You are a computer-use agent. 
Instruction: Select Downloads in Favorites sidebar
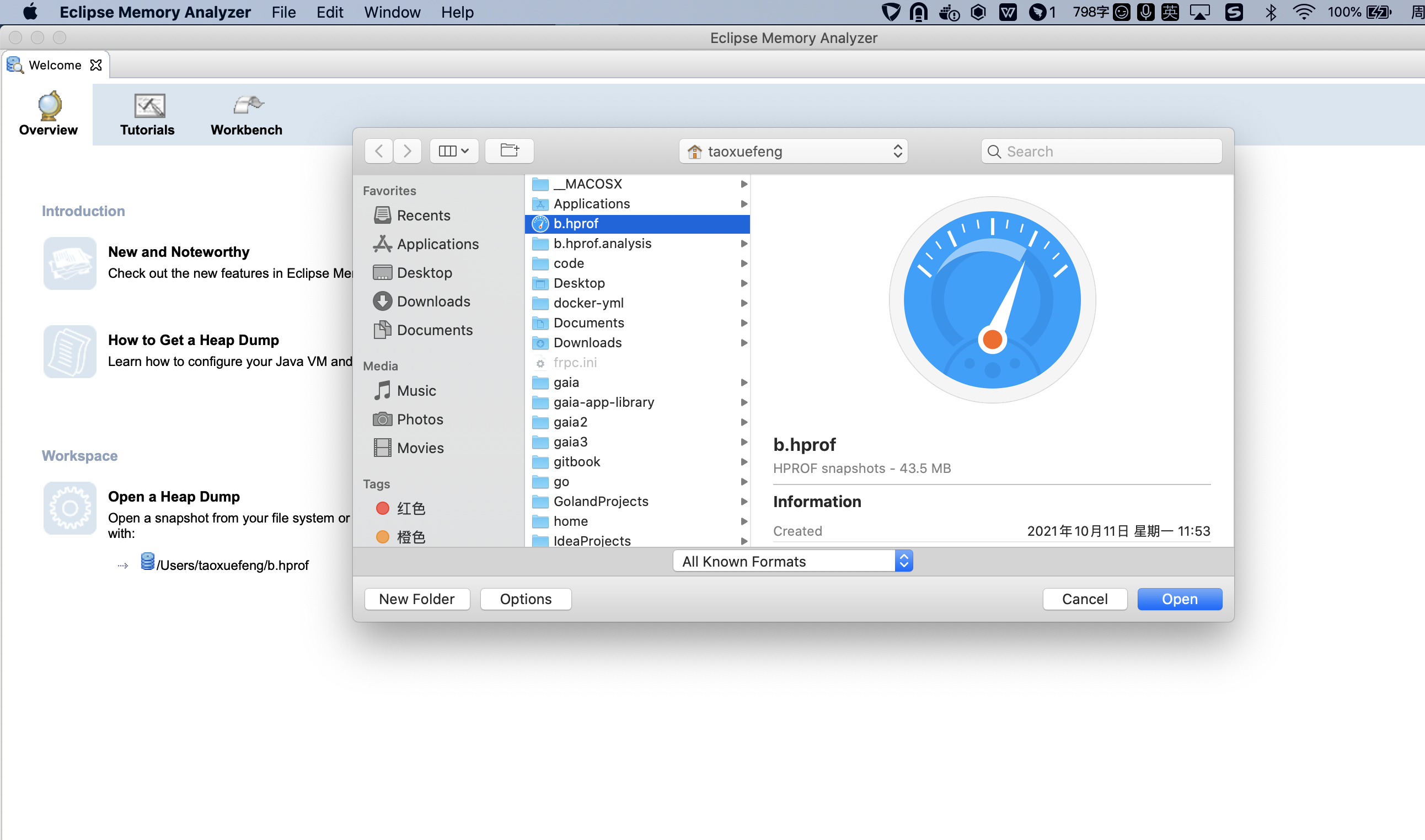[421, 301]
